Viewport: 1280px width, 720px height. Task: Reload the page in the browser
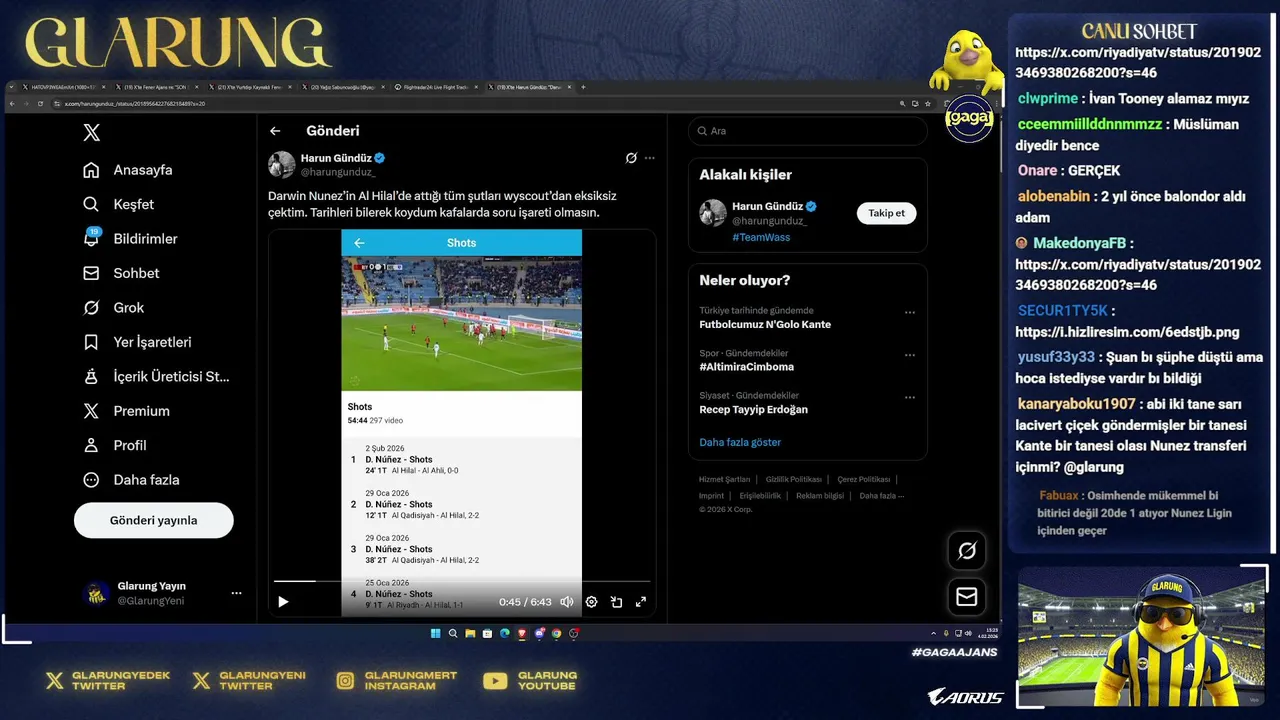tap(41, 104)
